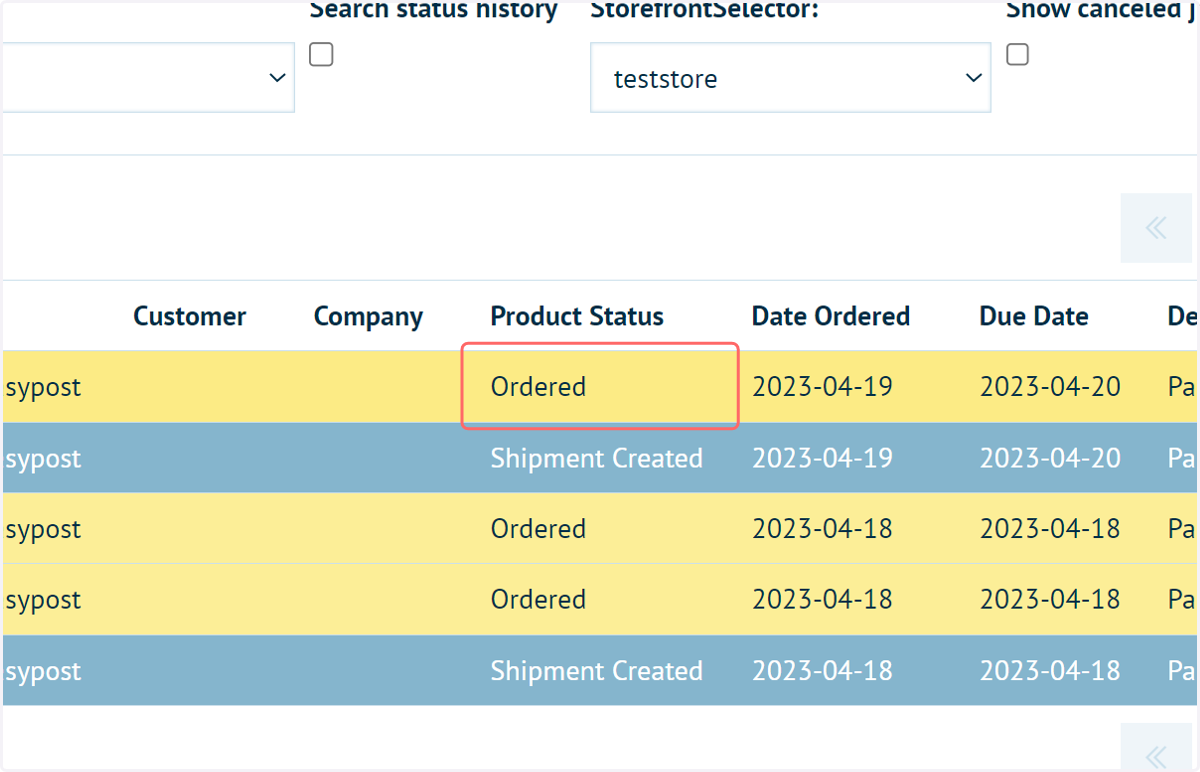The width and height of the screenshot is (1200, 772).
Task: Click Shipment Created in the 2023-04-19 row
Action: coord(597,458)
